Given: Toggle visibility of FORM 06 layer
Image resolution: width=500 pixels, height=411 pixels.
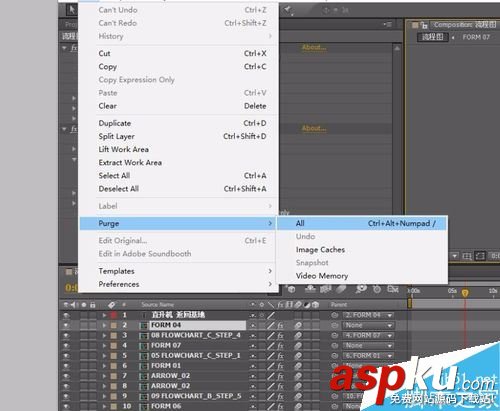Looking at the screenshot, I should pos(66,406).
